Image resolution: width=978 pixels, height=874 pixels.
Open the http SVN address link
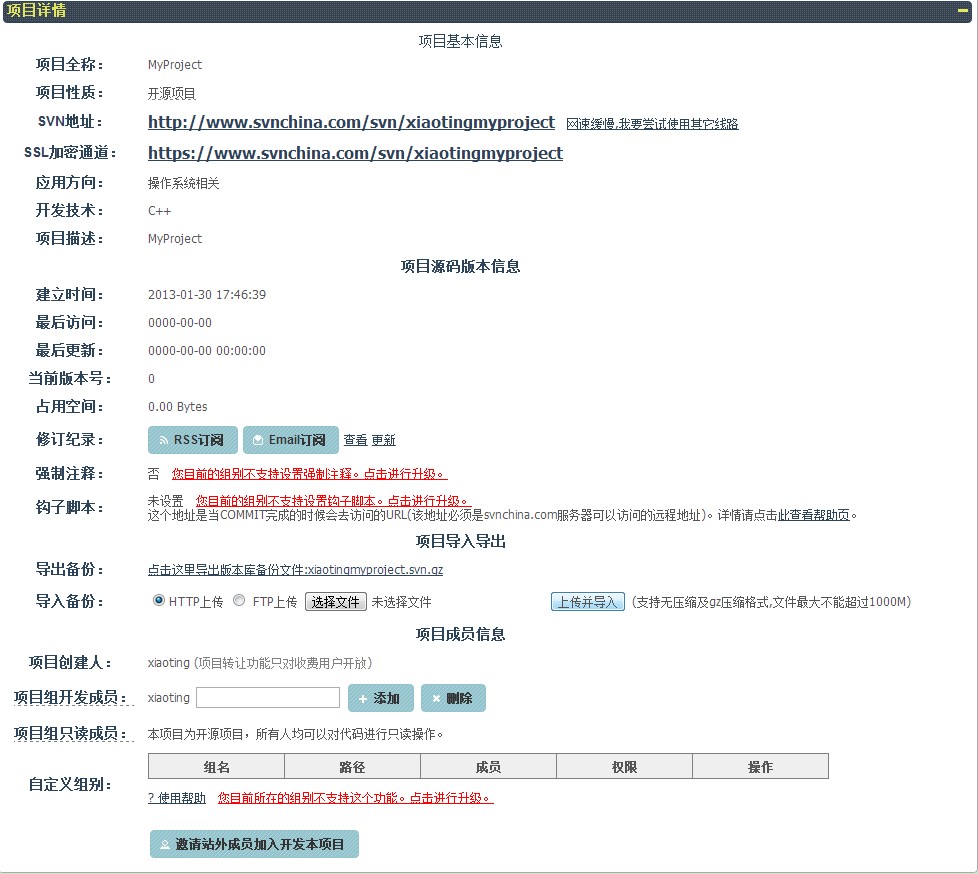[351, 122]
